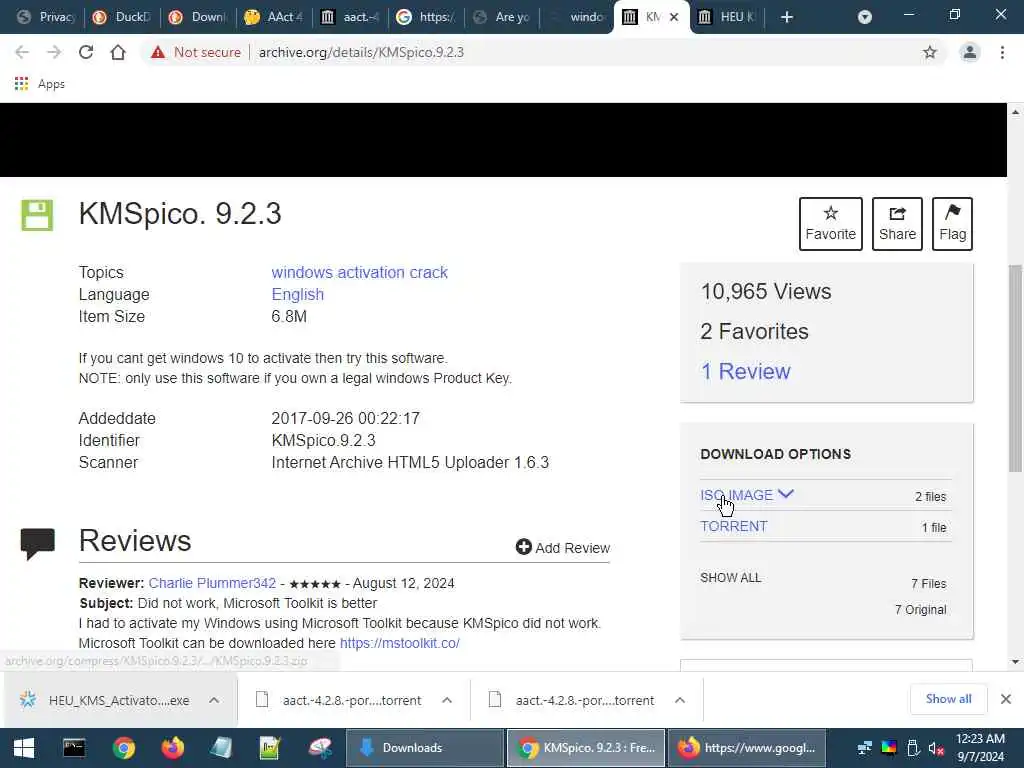Open the tab search dropdown
The image size is (1024, 768).
tap(865, 17)
